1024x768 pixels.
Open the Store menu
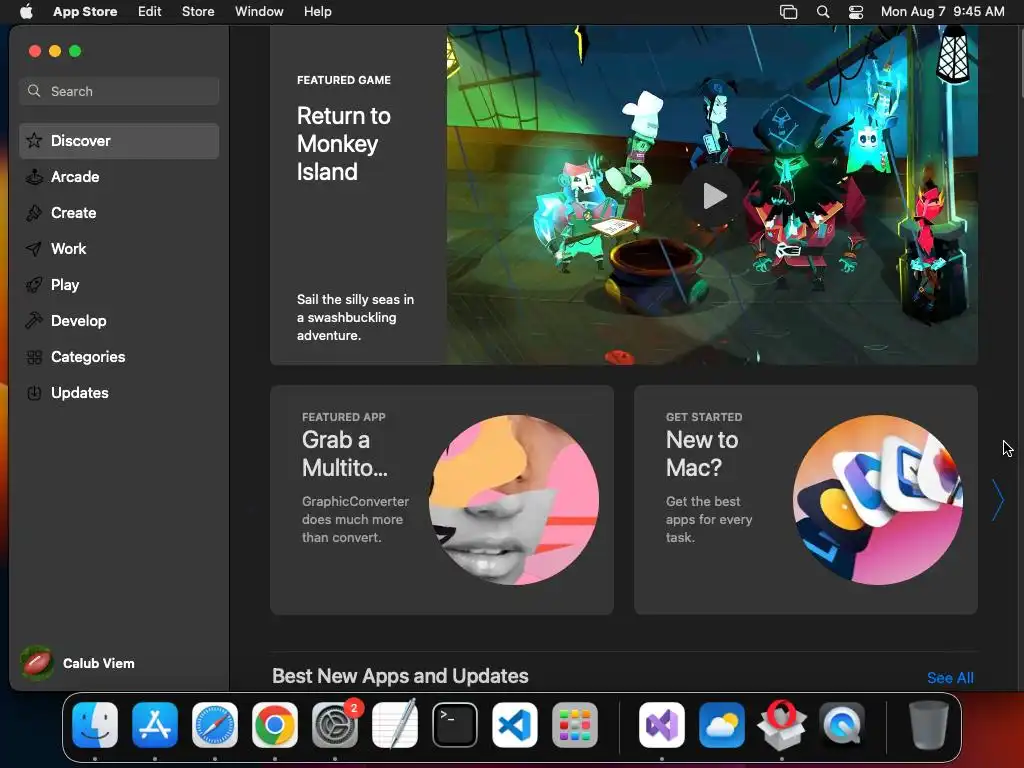pos(198,12)
